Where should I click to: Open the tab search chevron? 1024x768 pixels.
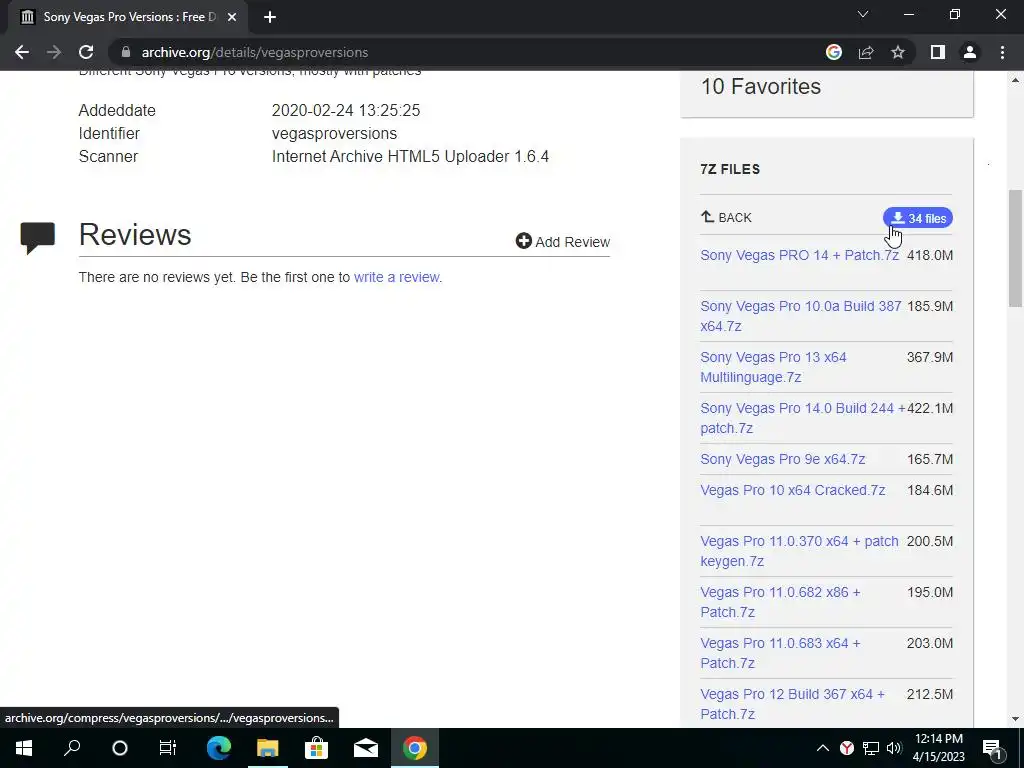[863, 14]
